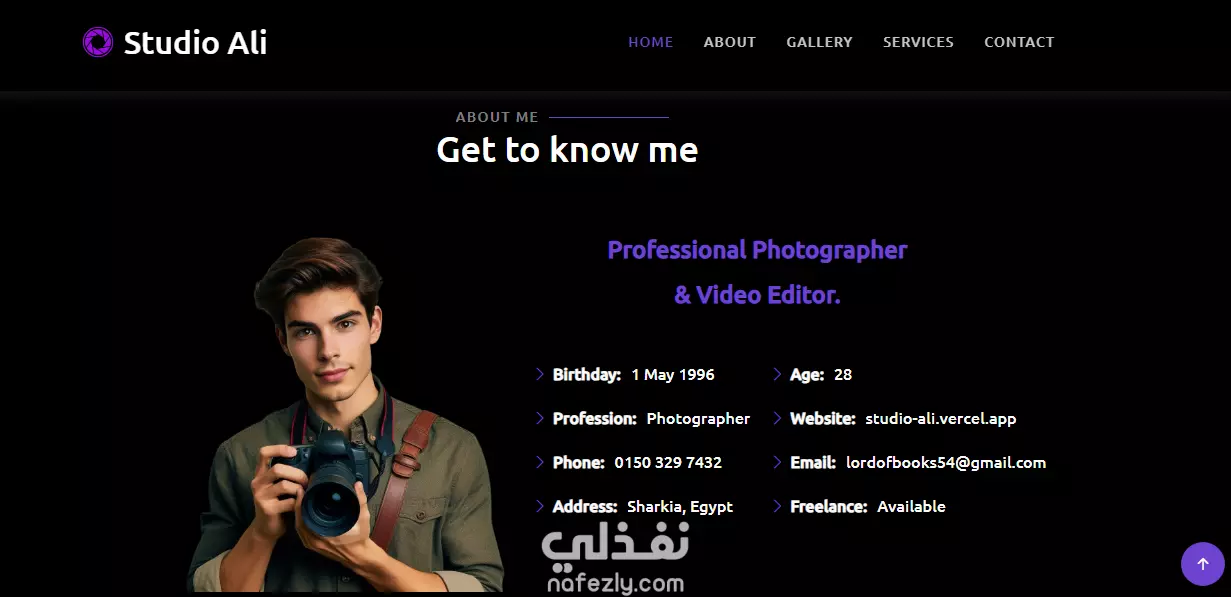The height and width of the screenshot is (597, 1231).
Task: Click the Email: label
Action: [813, 462]
